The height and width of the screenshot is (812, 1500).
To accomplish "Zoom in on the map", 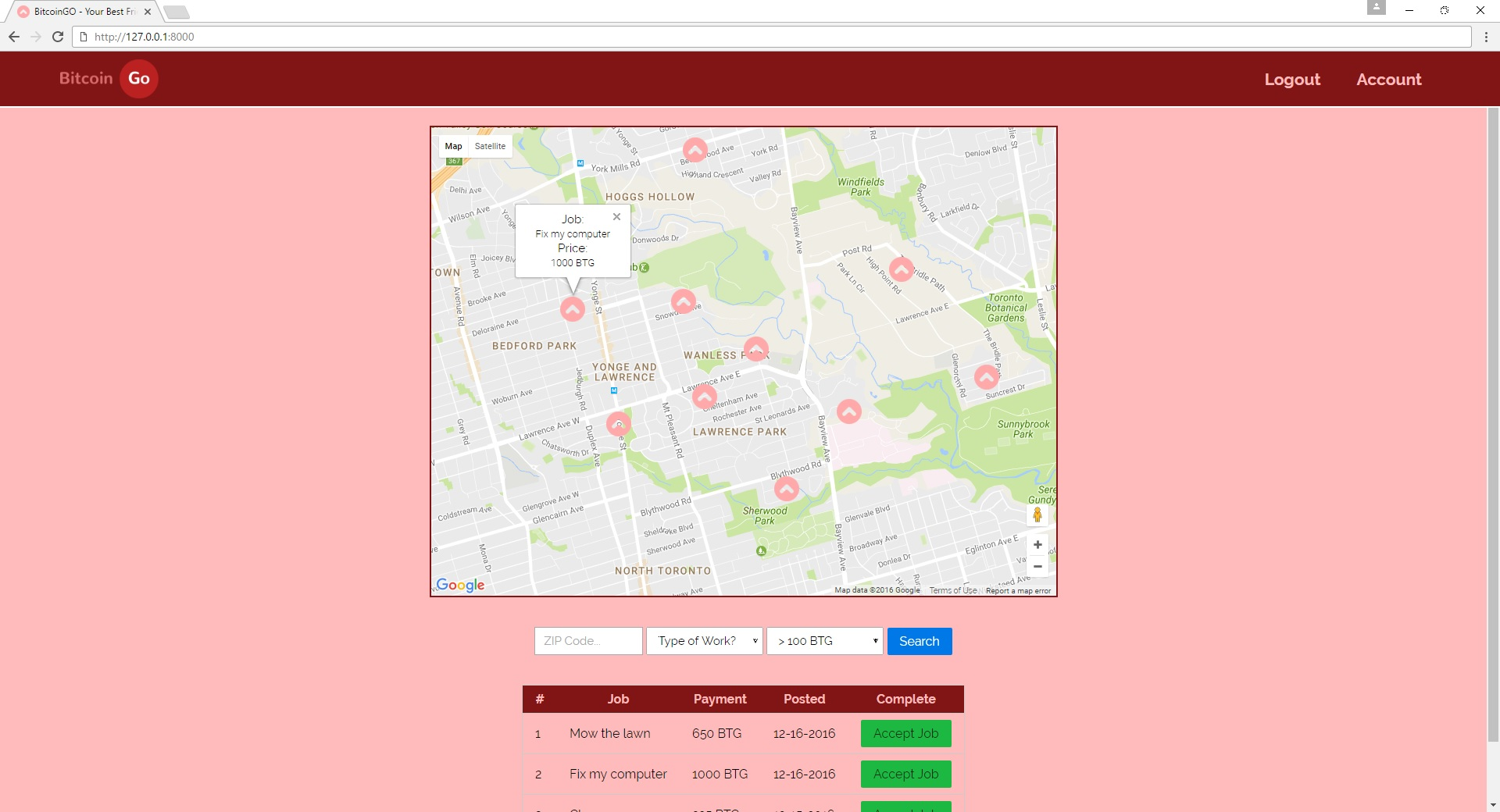I will pos(1037,545).
